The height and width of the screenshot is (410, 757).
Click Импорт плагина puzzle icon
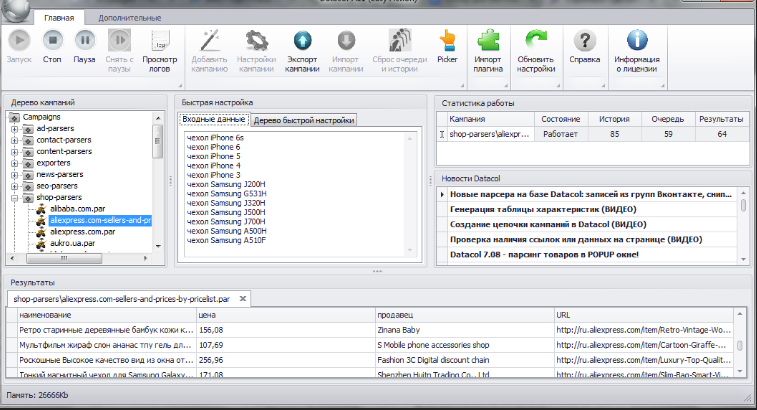[x=488, y=41]
